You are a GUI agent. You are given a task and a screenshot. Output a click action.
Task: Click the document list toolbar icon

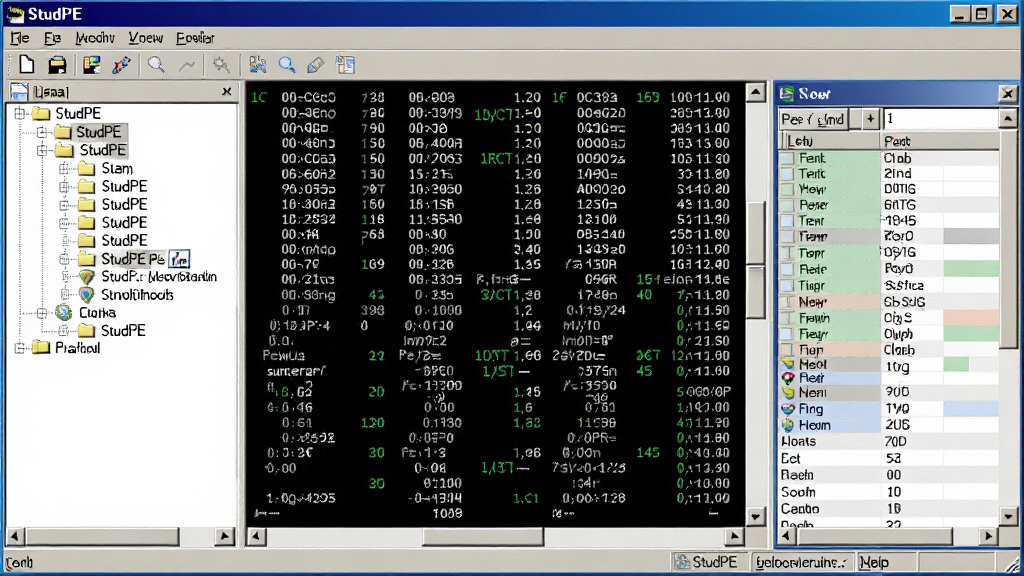pyautogui.click(x=345, y=65)
